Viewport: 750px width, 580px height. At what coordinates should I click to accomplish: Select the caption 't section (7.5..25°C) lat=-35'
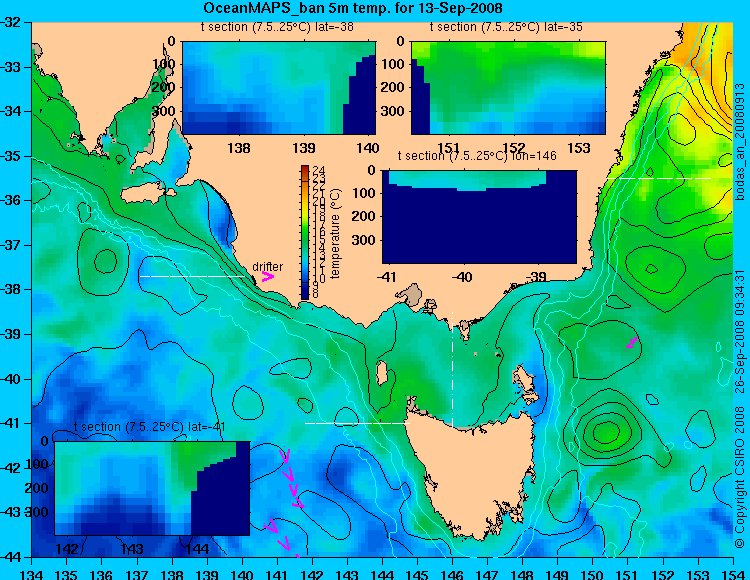pos(506,27)
